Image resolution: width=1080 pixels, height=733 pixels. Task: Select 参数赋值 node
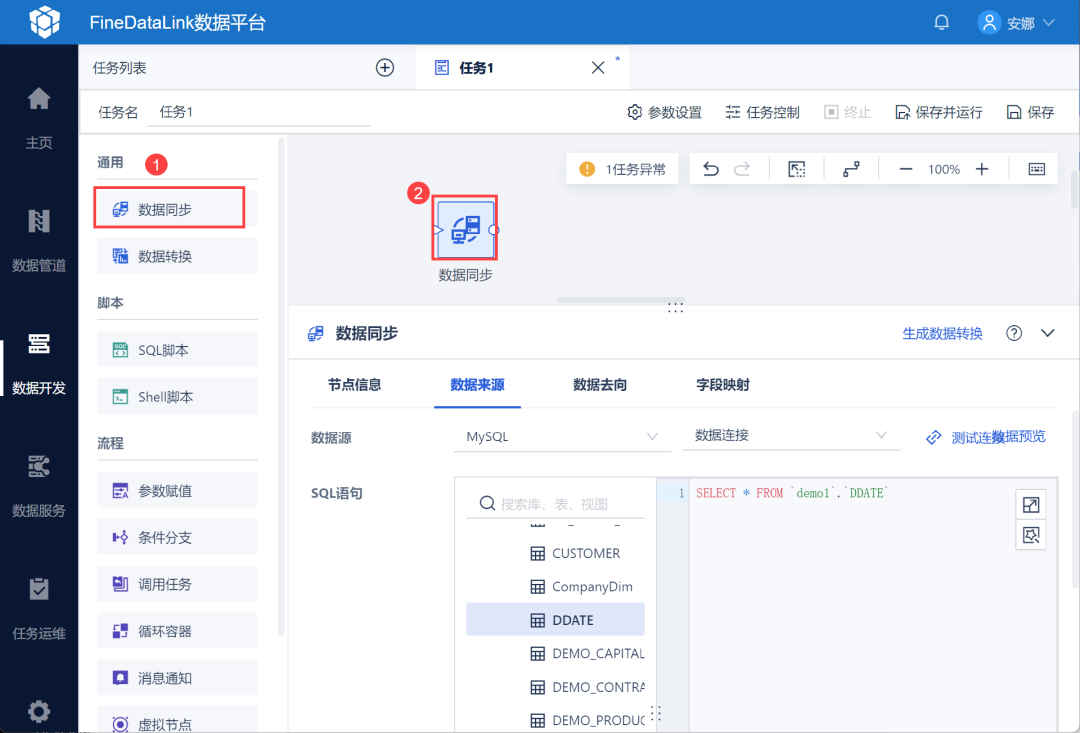pyautogui.click(x=177, y=491)
